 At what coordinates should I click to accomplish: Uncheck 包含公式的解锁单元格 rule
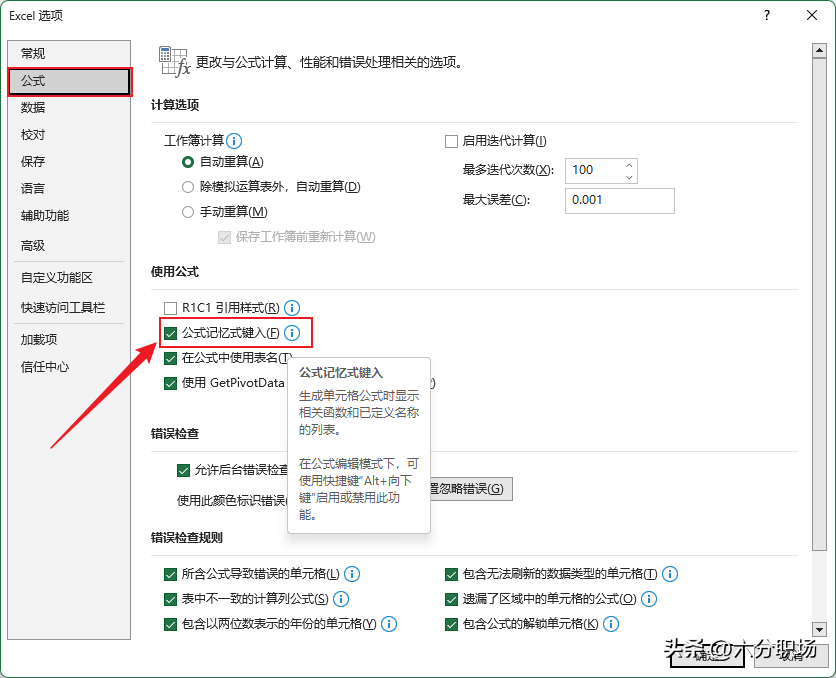[x=451, y=624]
